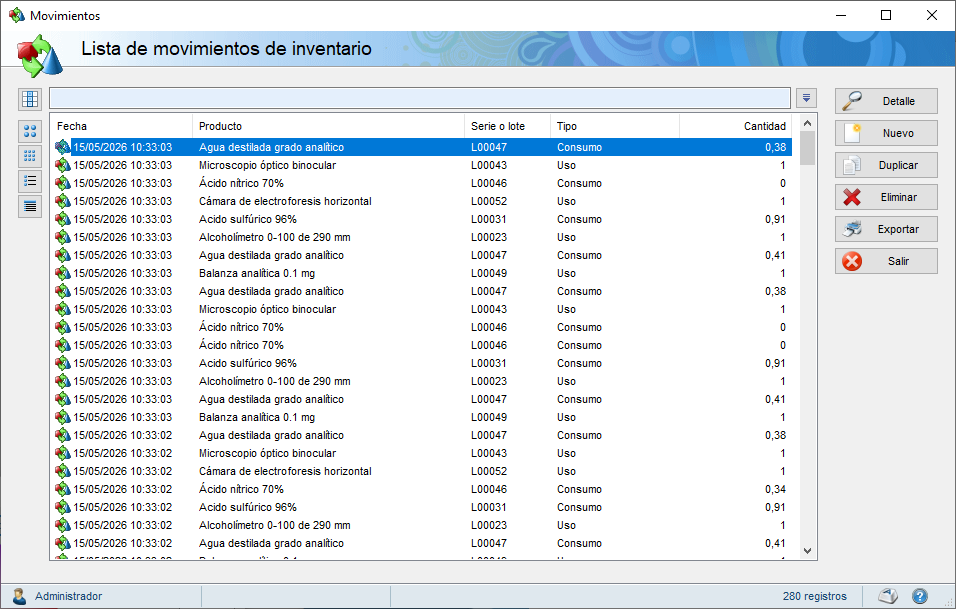The height and width of the screenshot is (609, 956).
Task: Sort by the Serie o lote column
Action: (x=507, y=126)
